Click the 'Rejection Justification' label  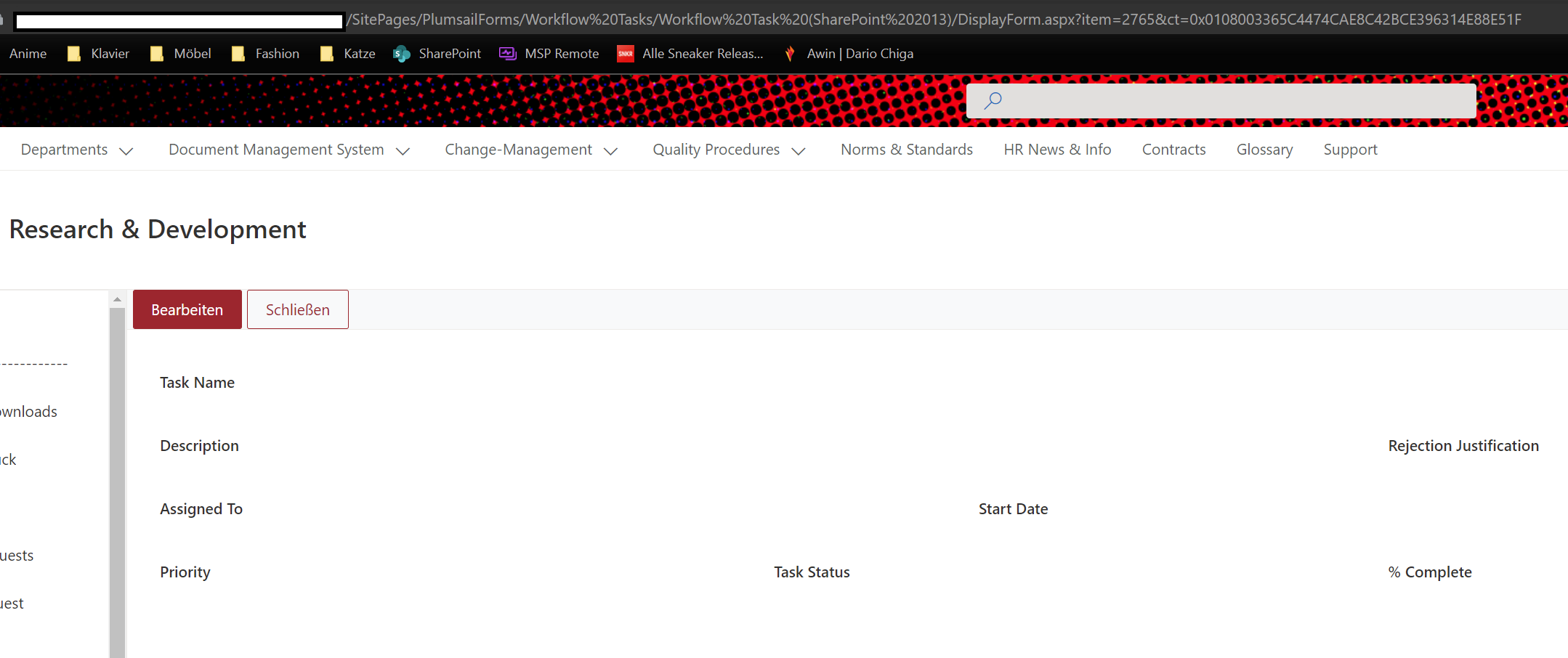point(1463,446)
